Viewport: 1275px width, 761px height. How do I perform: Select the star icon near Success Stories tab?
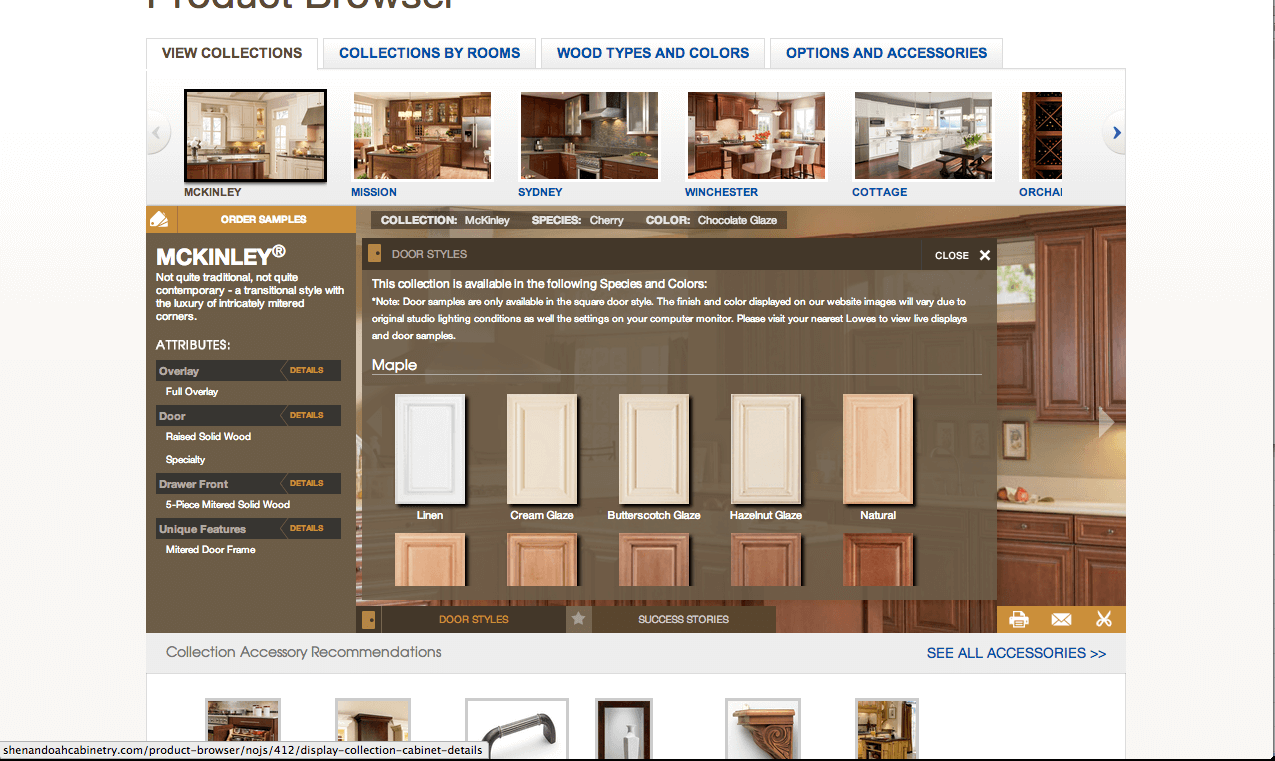pos(578,619)
